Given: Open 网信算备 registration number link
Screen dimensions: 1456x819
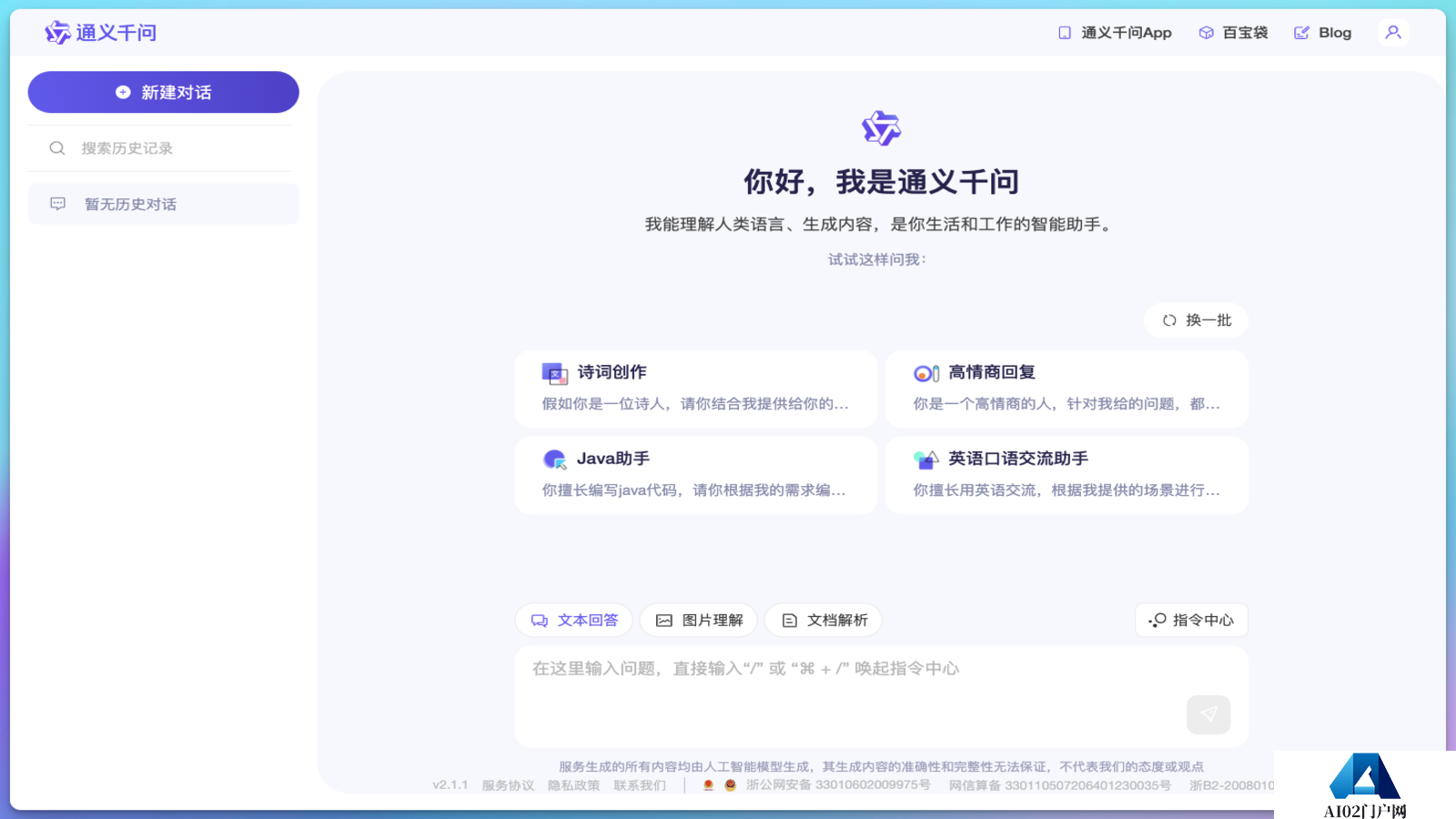Looking at the screenshot, I should (1060, 785).
